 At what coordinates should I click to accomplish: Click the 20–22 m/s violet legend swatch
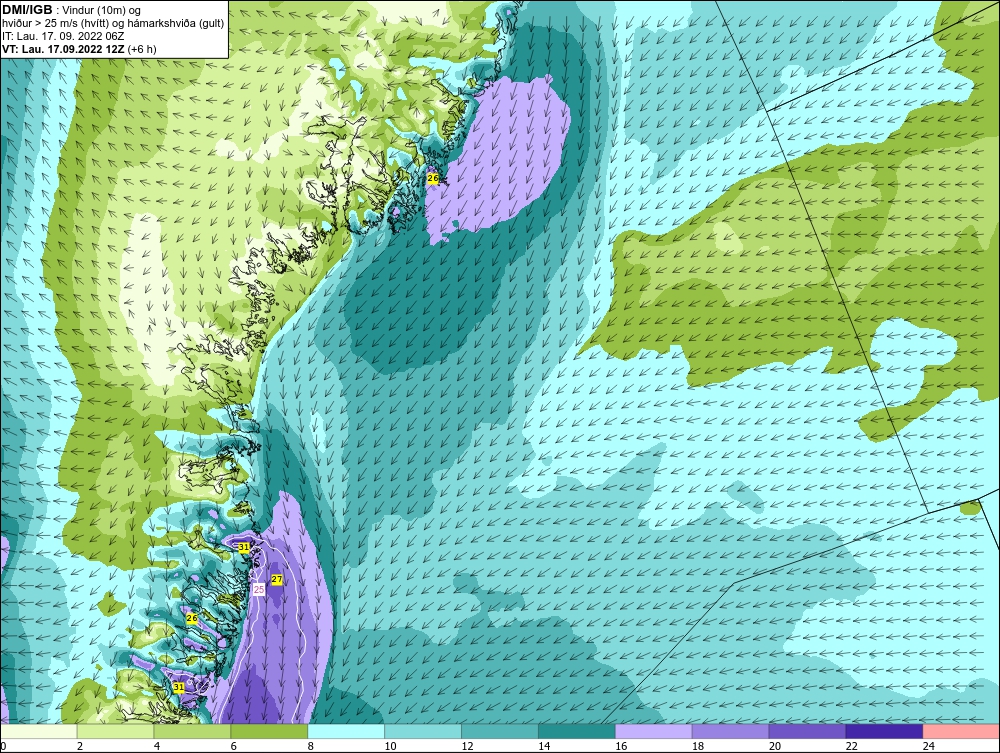(807, 731)
